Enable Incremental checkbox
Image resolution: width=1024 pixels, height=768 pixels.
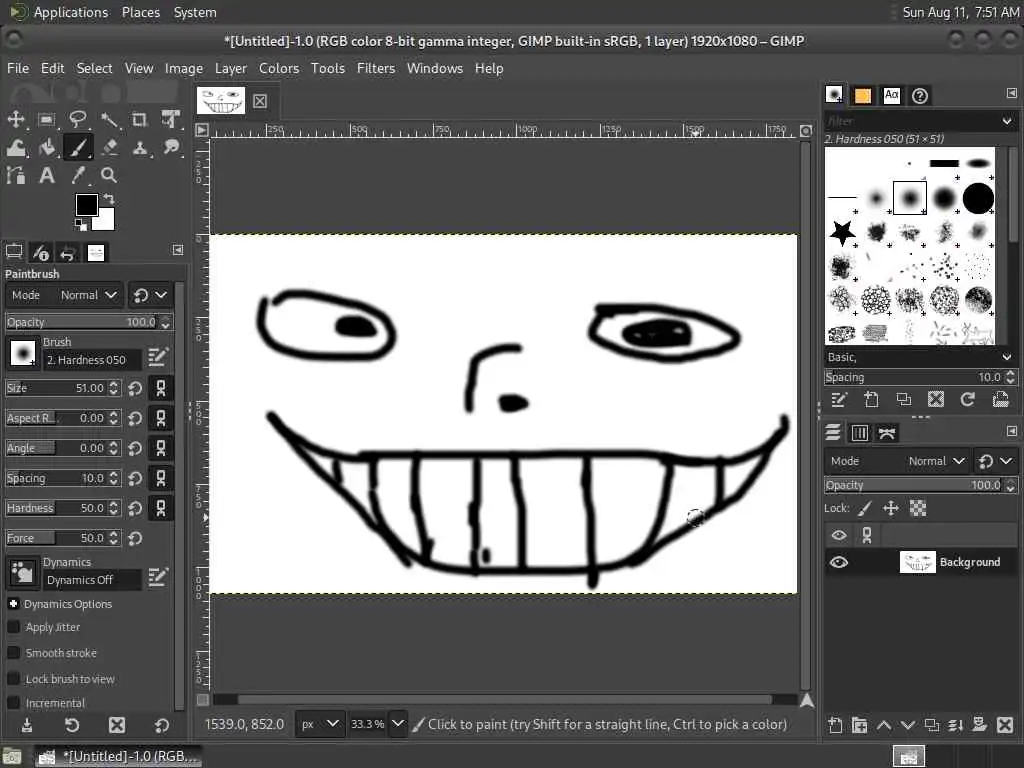tap(13, 703)
